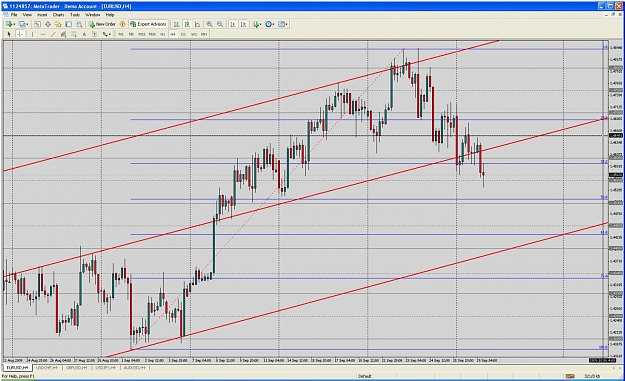This screenshot has width=625, height=381.
Task: Open the View menu
Action: 27,15
